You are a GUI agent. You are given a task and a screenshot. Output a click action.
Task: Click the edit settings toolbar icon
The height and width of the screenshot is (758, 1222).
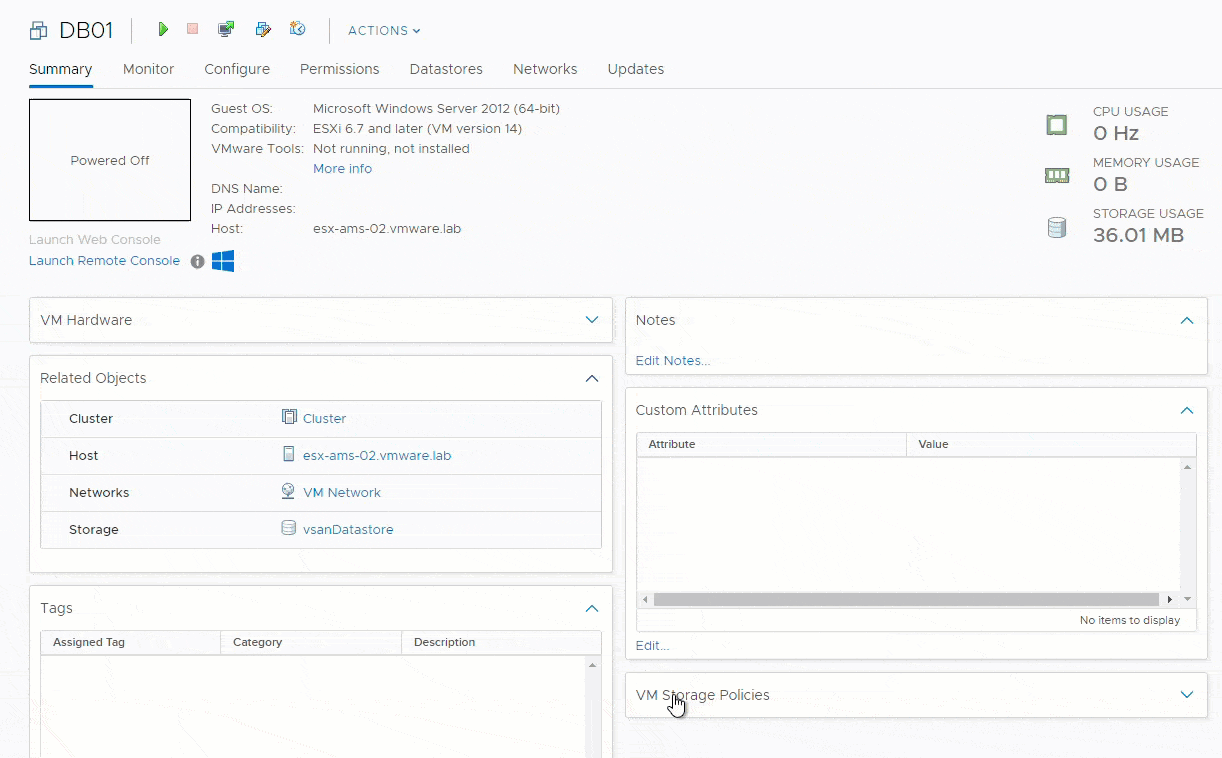[x=263, y=30]
